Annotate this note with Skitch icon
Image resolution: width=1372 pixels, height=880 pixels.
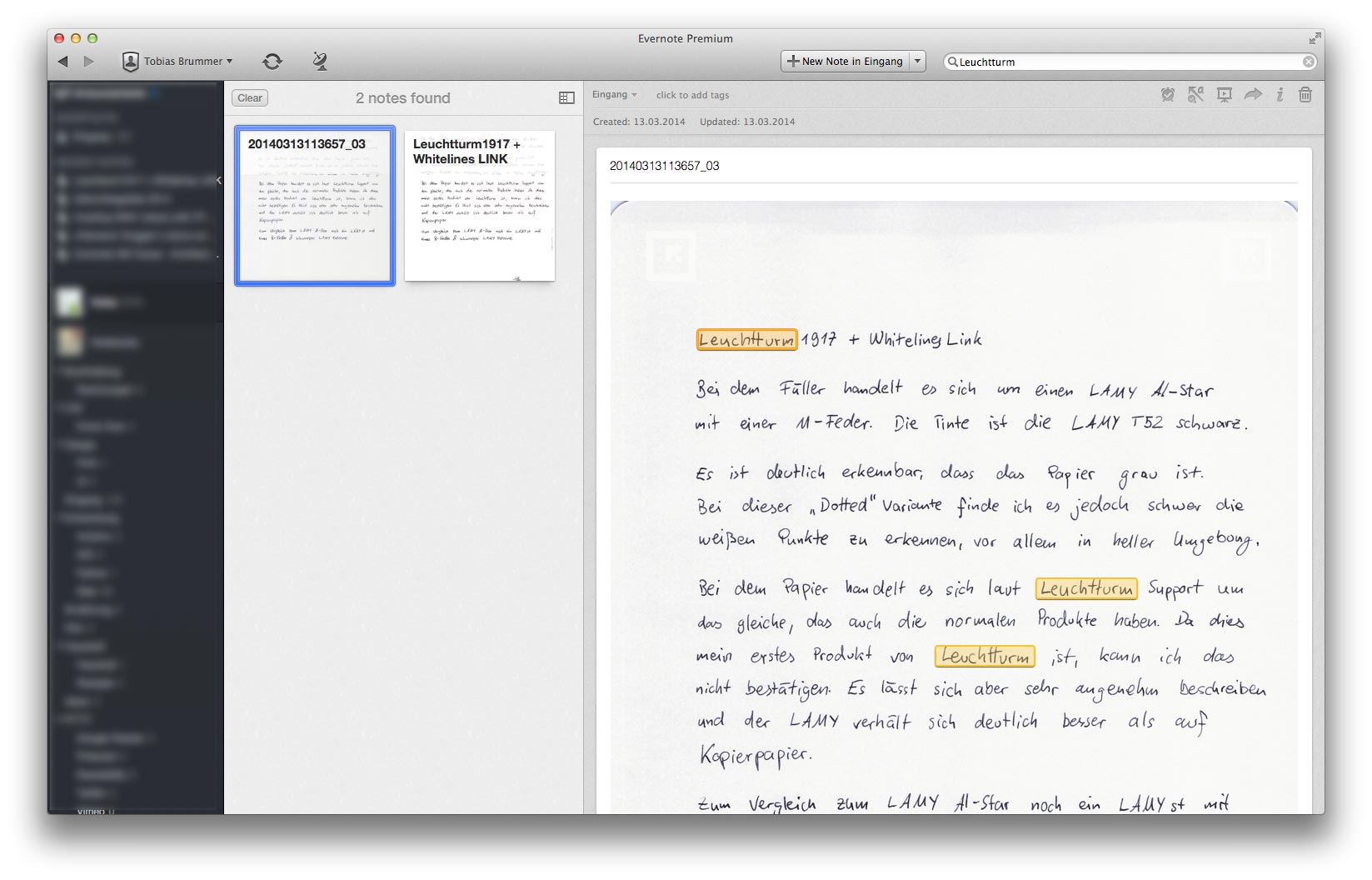pos(1195,95)
